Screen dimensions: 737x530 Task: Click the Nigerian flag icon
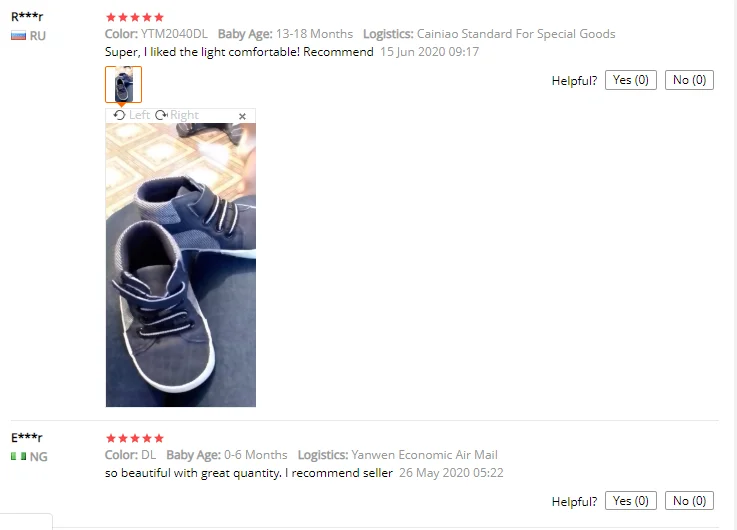pyautogui.click(x=18, y=456)
